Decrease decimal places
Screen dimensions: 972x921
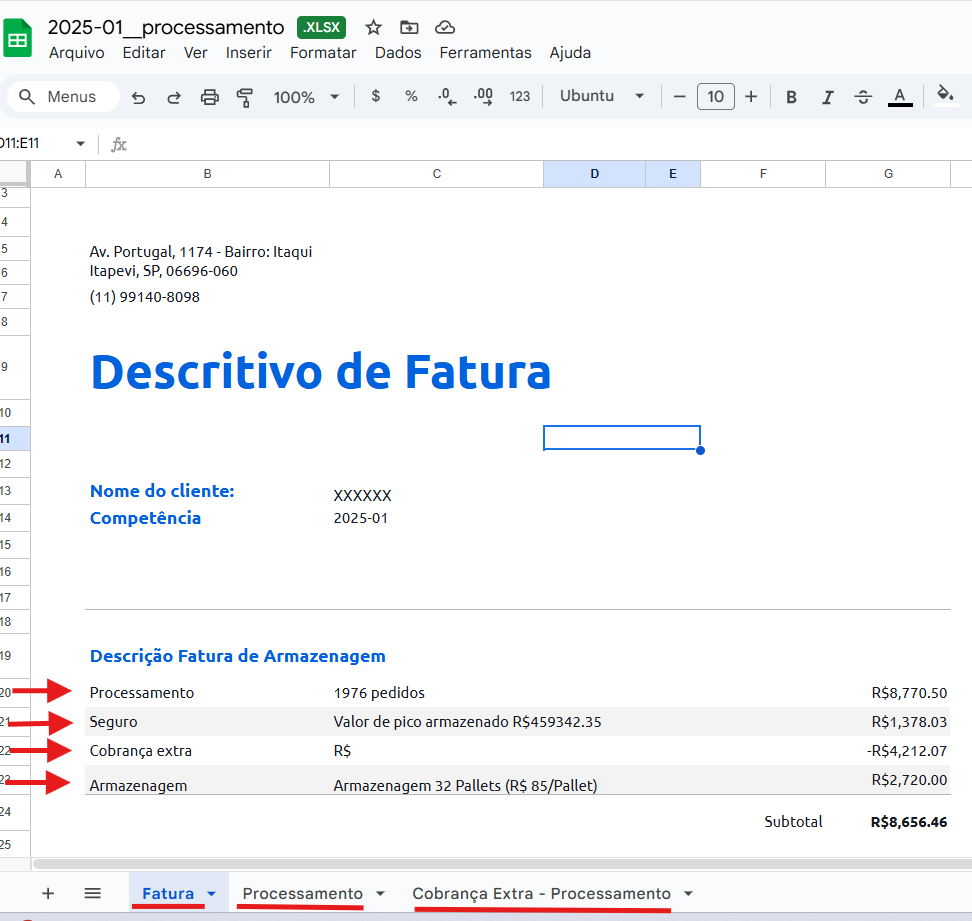tap(446, 96)
